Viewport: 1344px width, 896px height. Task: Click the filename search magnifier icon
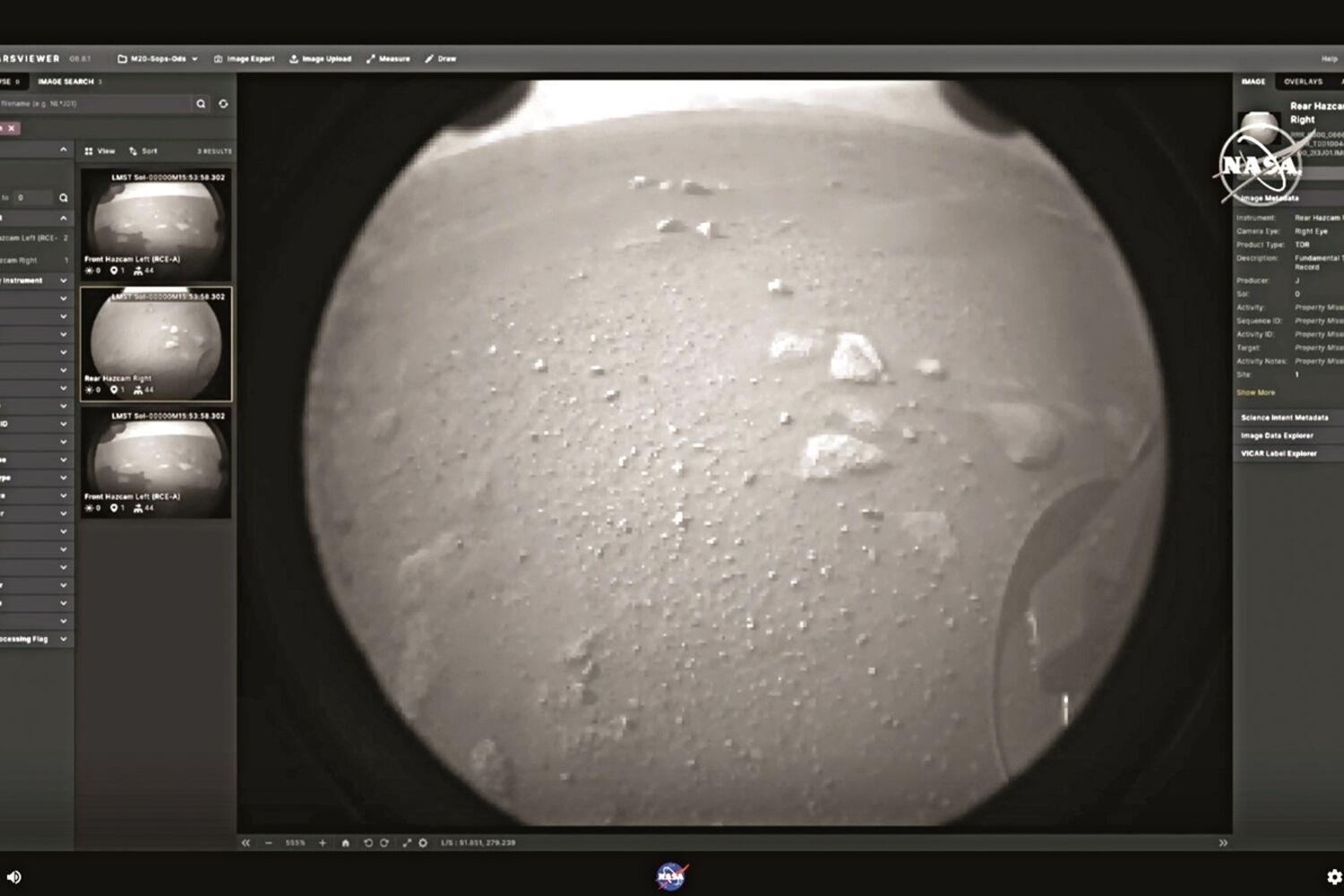click(x=201, y=104)
